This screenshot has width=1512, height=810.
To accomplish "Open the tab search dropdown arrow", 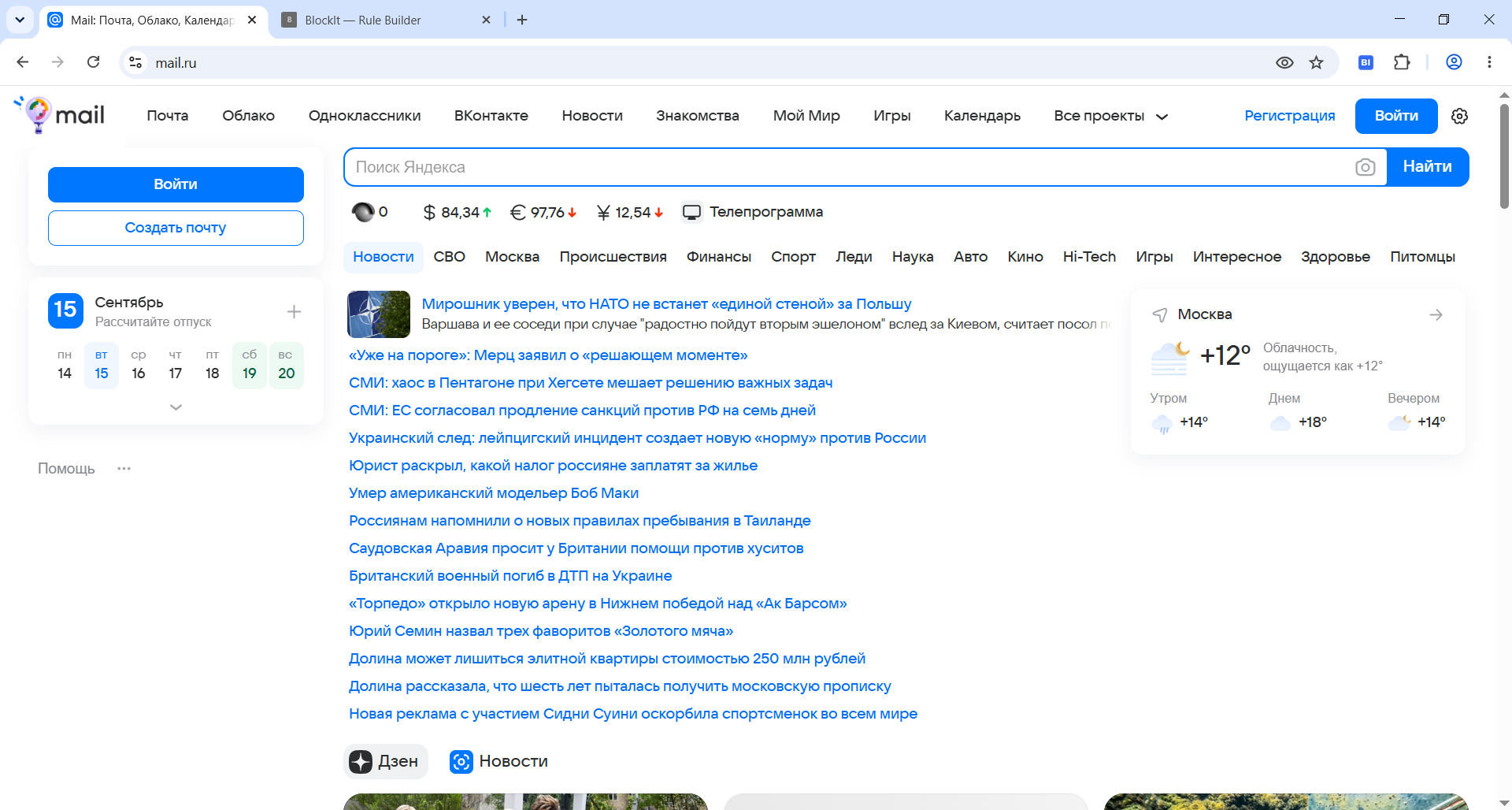I will click(x=20, y=20).
